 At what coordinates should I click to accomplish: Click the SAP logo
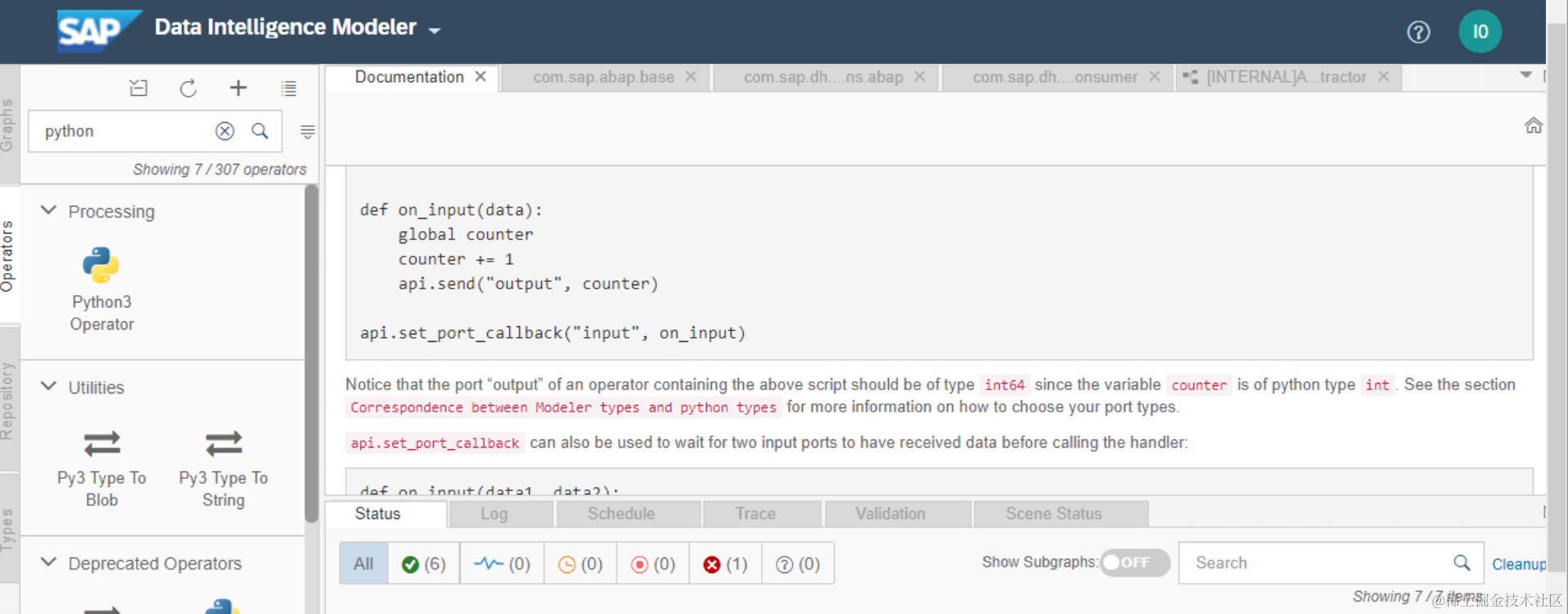click(x=98, y=30)
